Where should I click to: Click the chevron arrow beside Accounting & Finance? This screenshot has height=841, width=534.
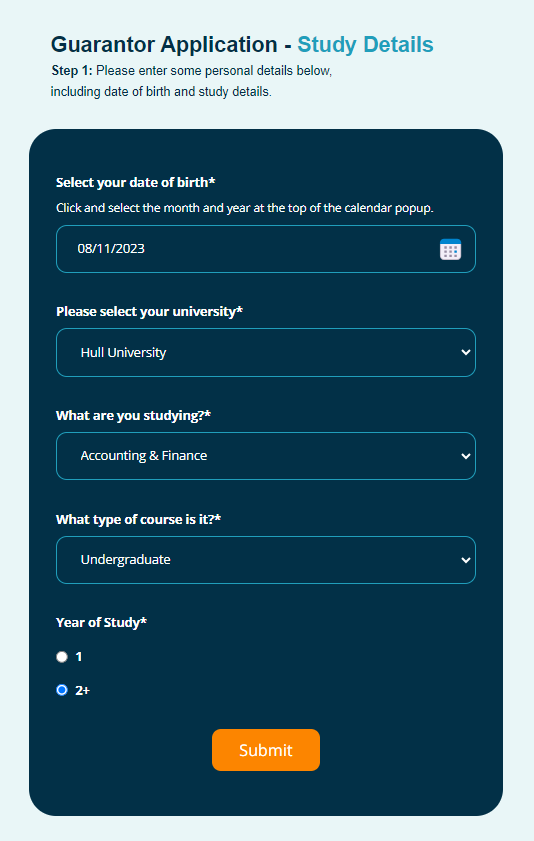tap(465, 456)
